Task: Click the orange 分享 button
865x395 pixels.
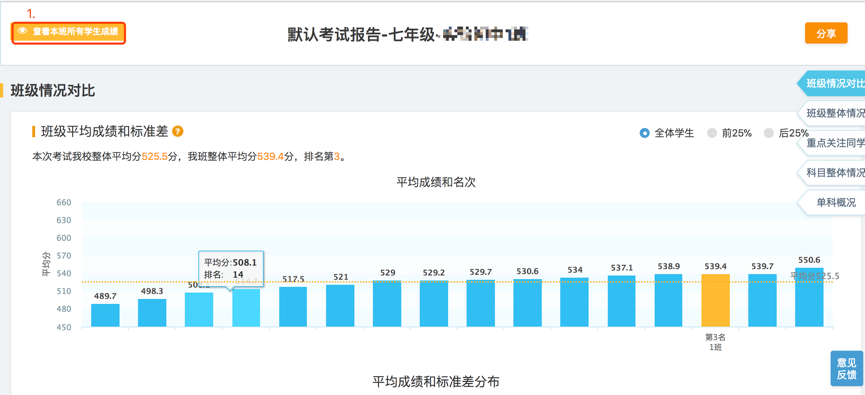Action: [x=826, y=34]
